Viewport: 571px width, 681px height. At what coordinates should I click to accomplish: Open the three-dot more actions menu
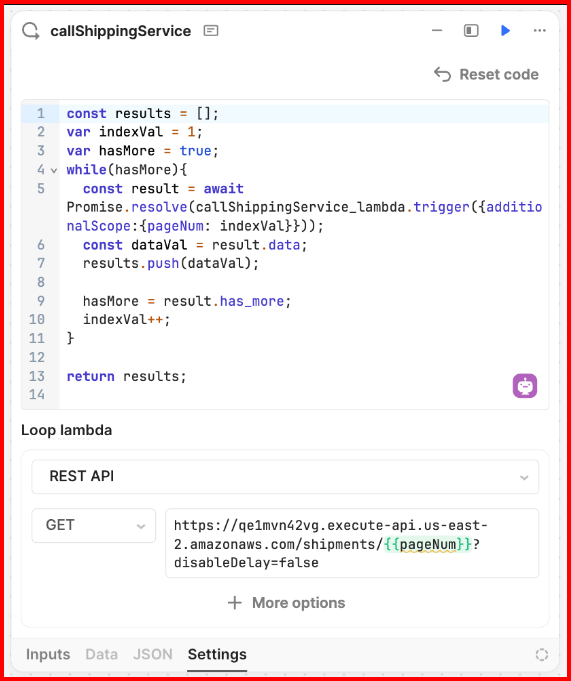tap(539, 30)
